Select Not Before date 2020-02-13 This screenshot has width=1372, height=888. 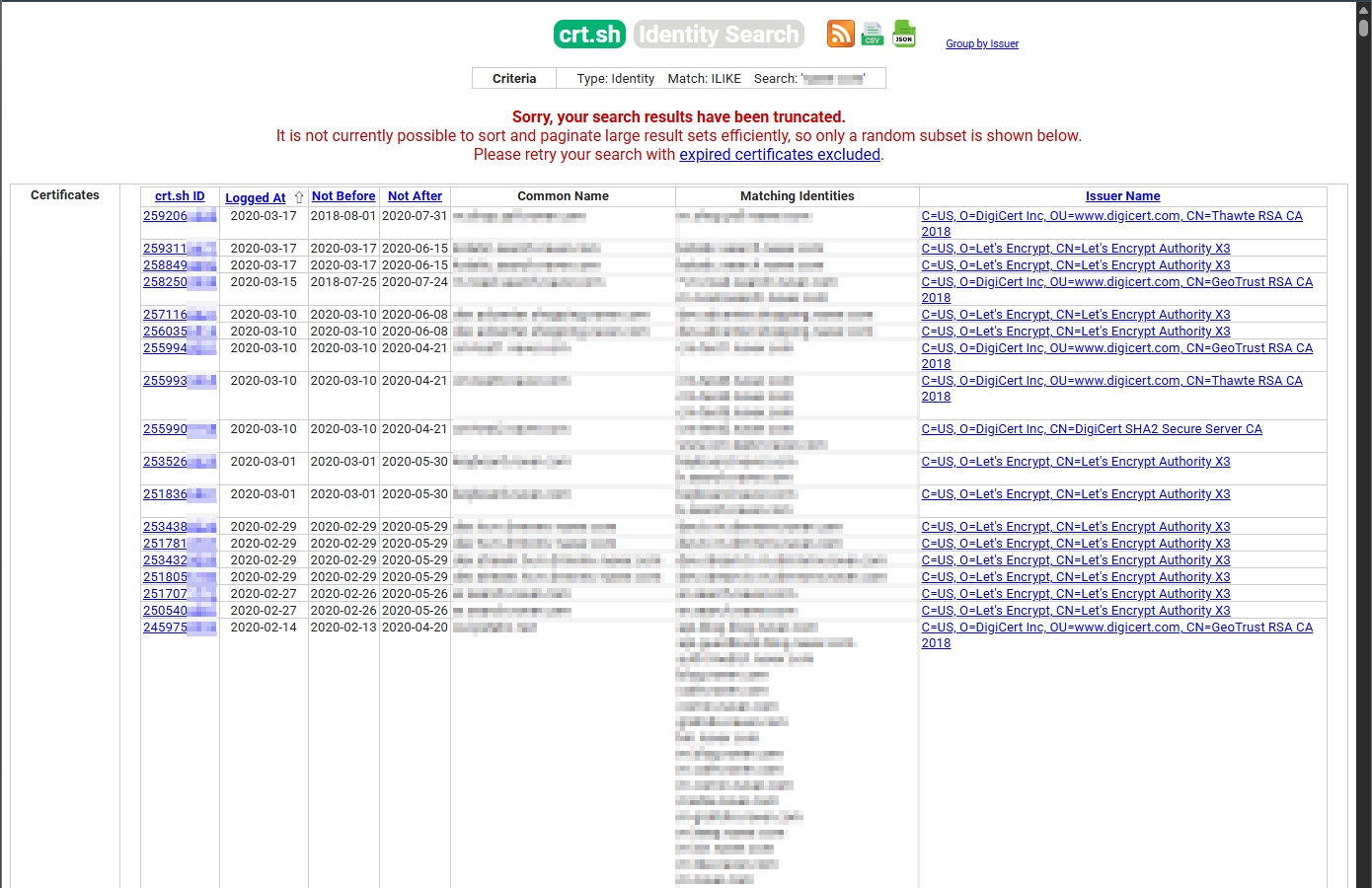point(343,628)
